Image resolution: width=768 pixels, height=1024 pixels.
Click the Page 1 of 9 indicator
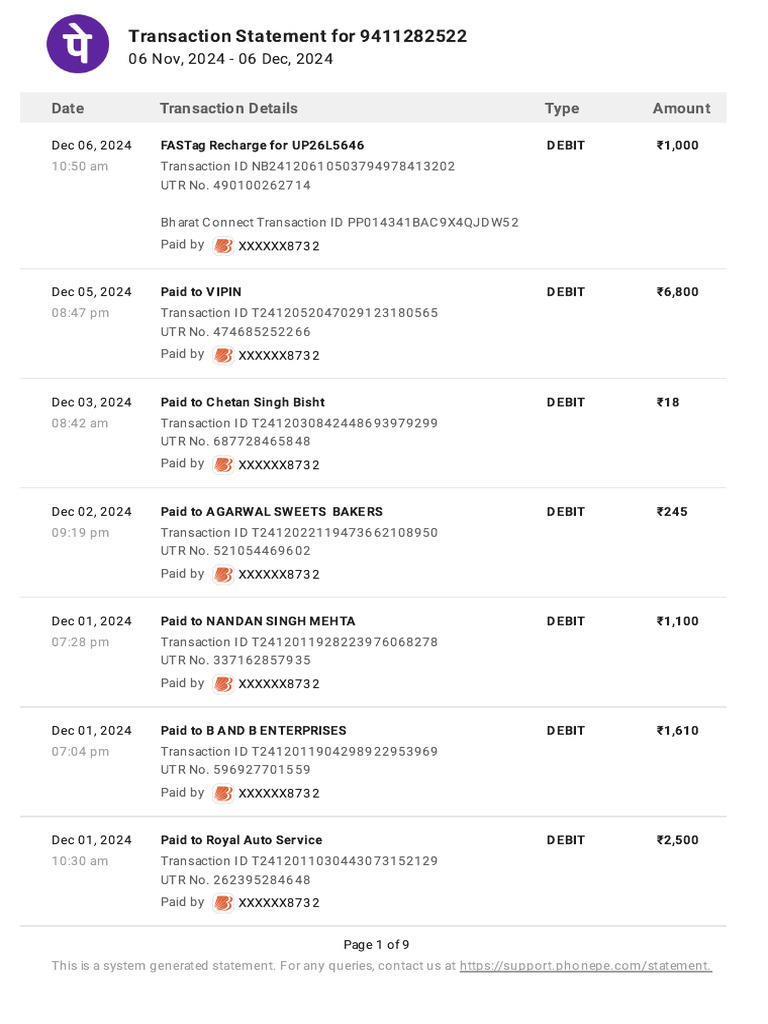point(376,944)
